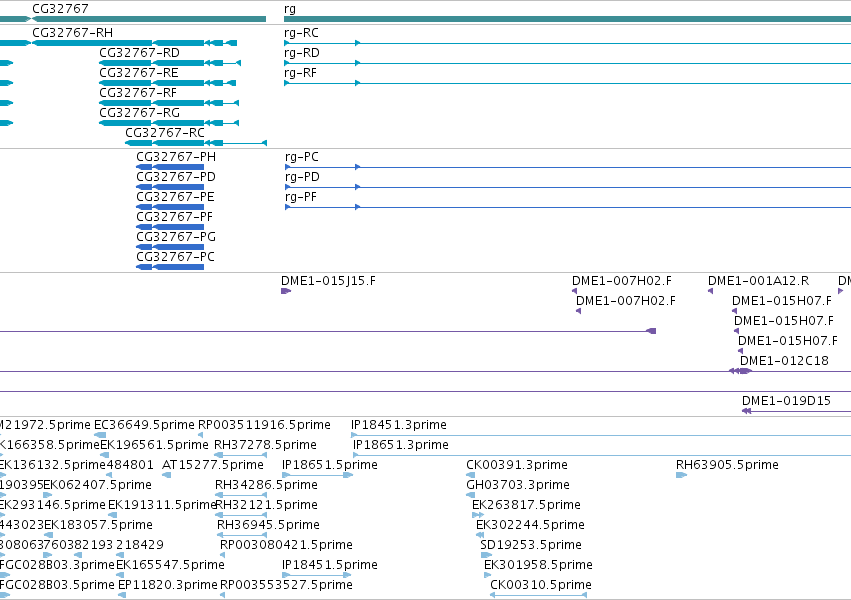
Task: Select the EK301958.5prime EST label
Action: pyautogui.click(x=538, y=565)
